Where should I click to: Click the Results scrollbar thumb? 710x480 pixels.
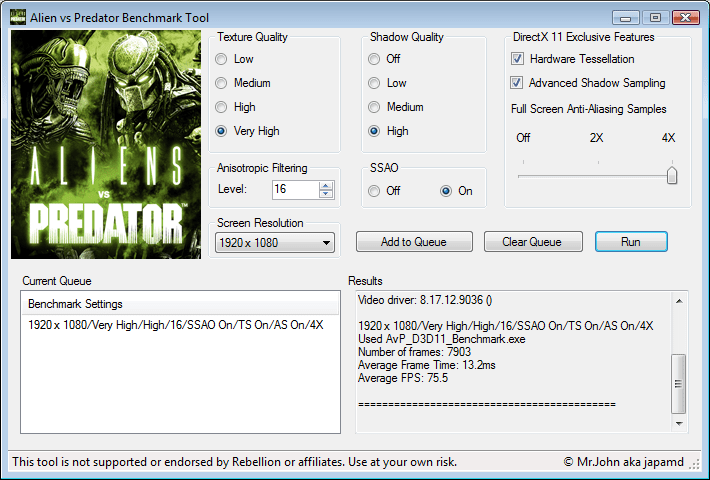[679, 384]
